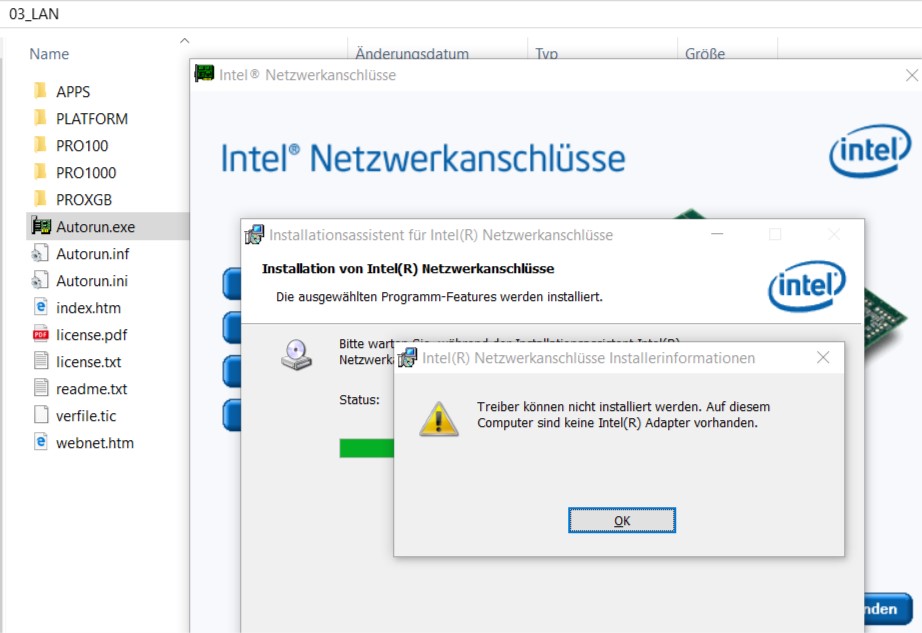Click OK in the Installerinformationen dialog

(x=622, y=520)
